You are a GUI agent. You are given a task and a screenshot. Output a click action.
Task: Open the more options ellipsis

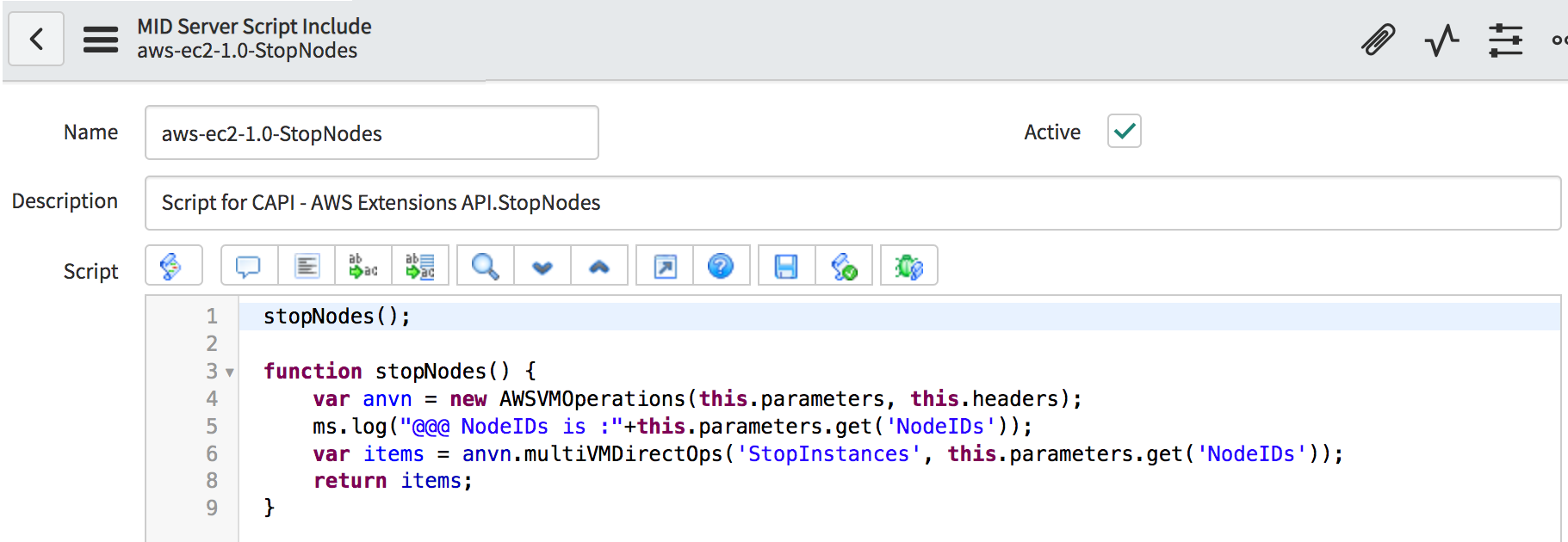pyautogui.click(x=1559, y=40)
